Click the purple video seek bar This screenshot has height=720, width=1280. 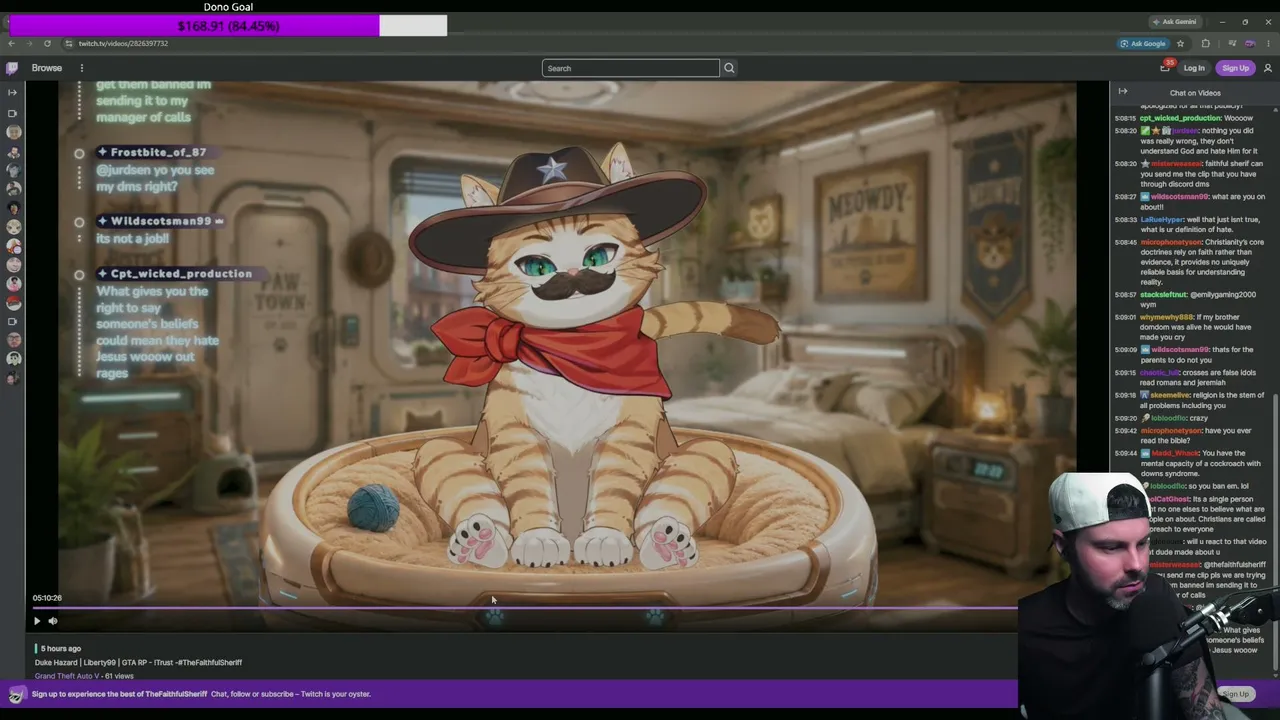coord(525,608)
